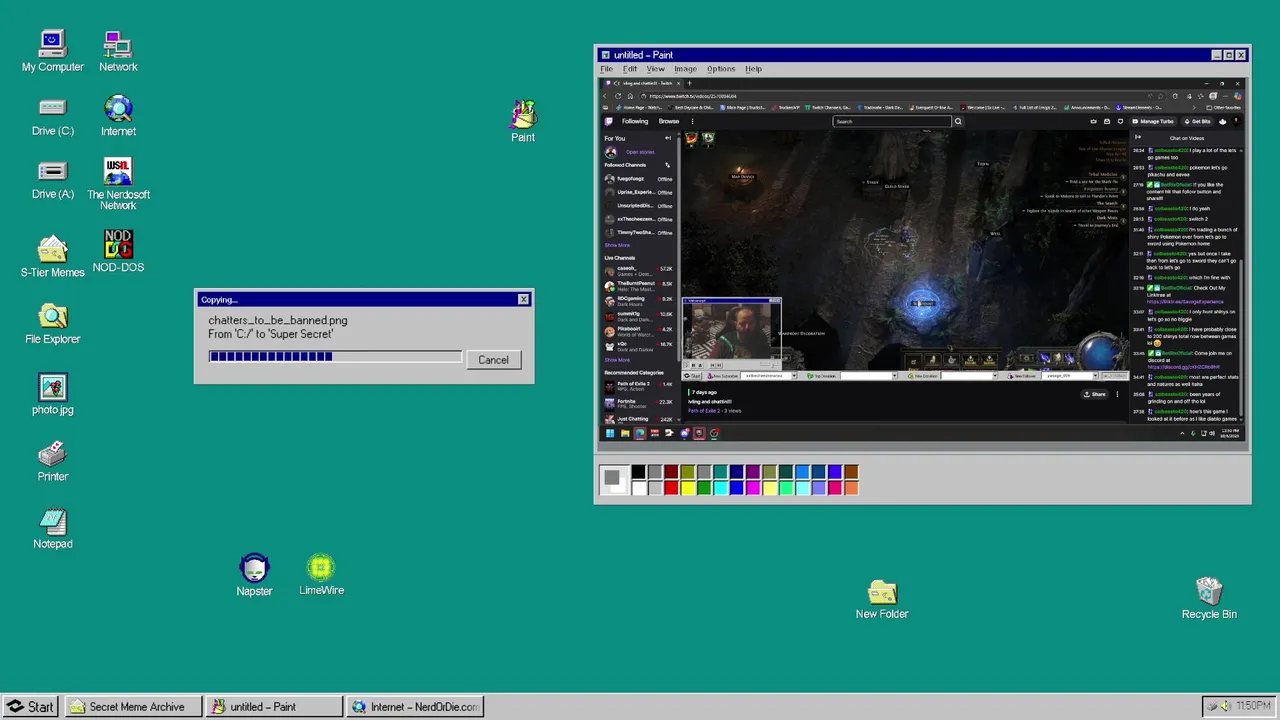Screen dimensions: 1280x720
Task: Click chatters_to_be_banned.png filename in Copying dialog
Action: pyautogui.click(x=278, y=320)
